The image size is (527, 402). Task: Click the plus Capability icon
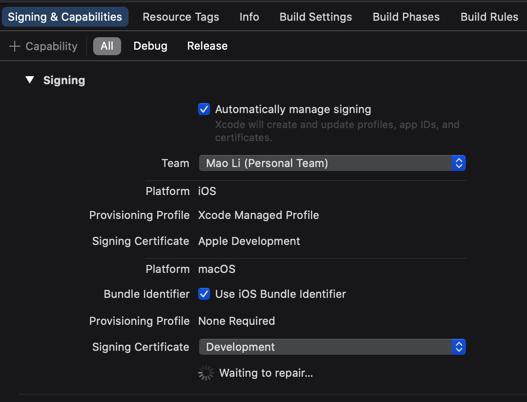[x=14, y=46]
